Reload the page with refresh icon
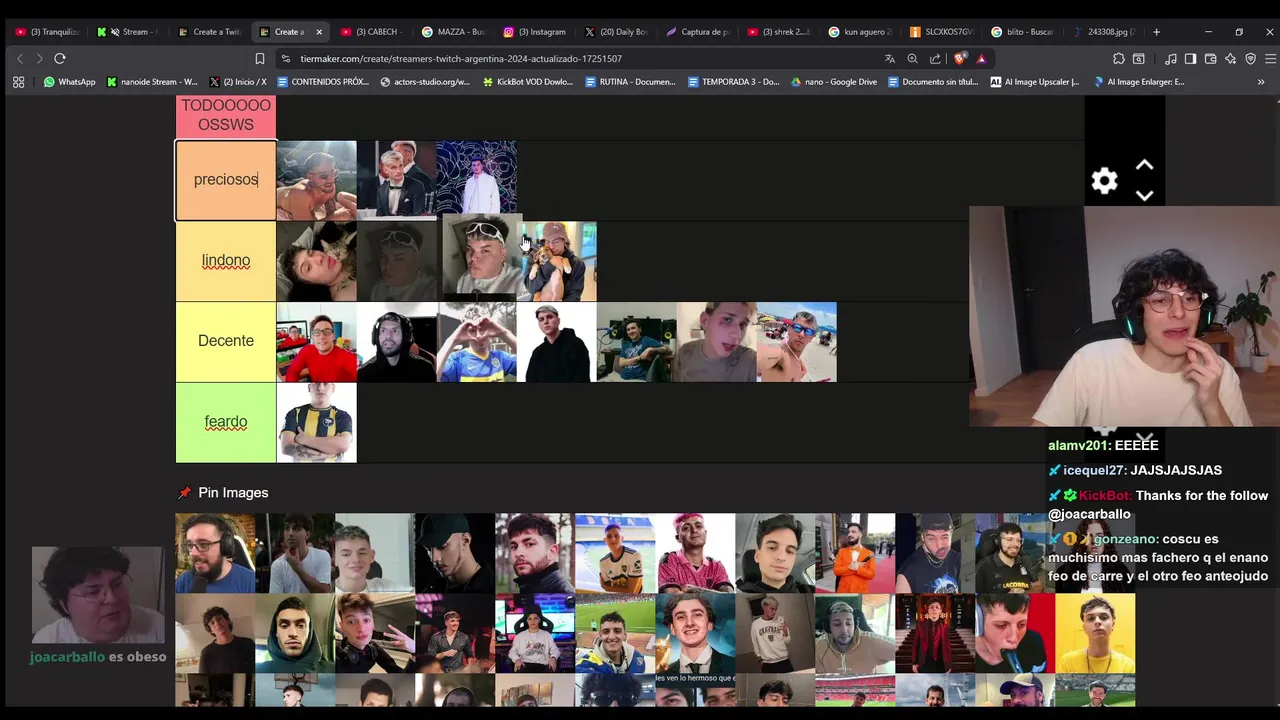Screen dimensions: 1280x720 60,59
